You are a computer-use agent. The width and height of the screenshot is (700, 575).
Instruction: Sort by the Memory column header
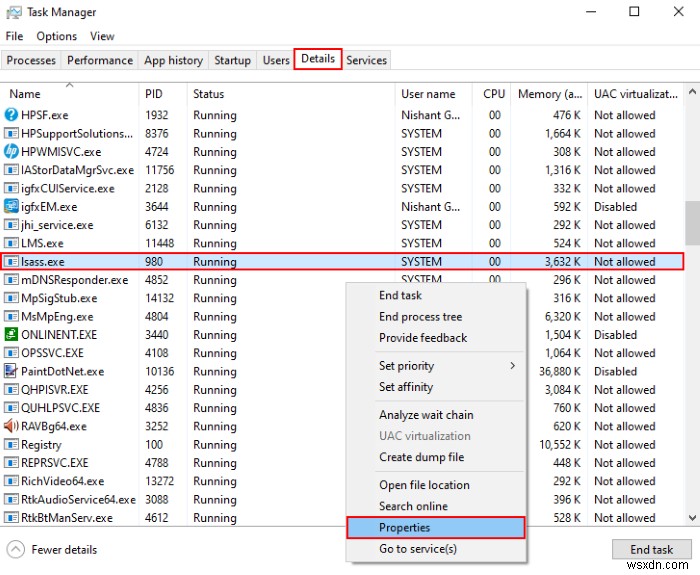click(x=549, y=94)
